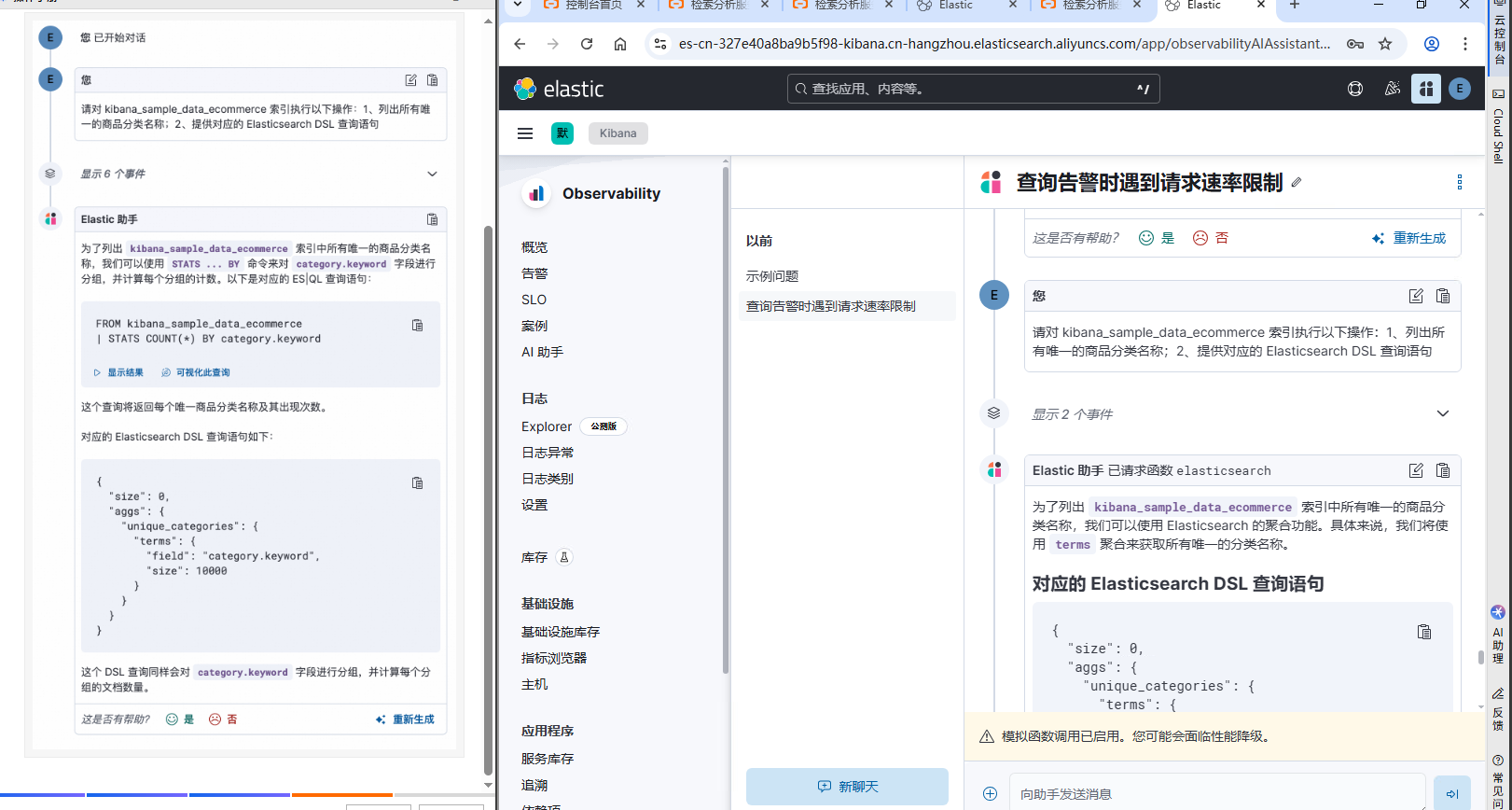This screenshot has height=810, width=1512.
Task: Click the 向助手发送消息 input field
Action: tap(1217, 794)
